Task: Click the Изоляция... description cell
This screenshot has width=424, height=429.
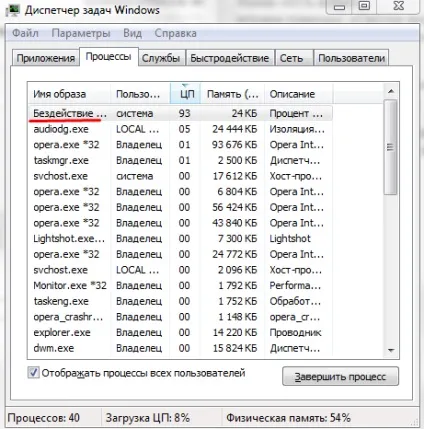Action: point(297,129)
